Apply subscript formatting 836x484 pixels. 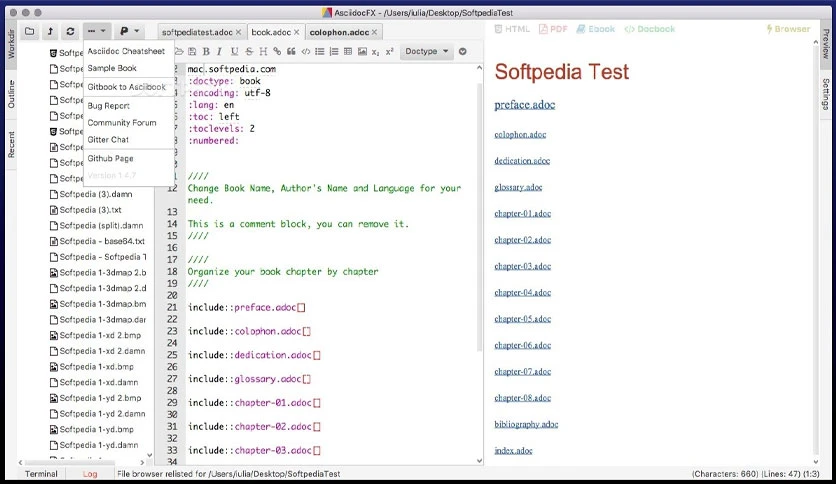click(x=376, y=52)
